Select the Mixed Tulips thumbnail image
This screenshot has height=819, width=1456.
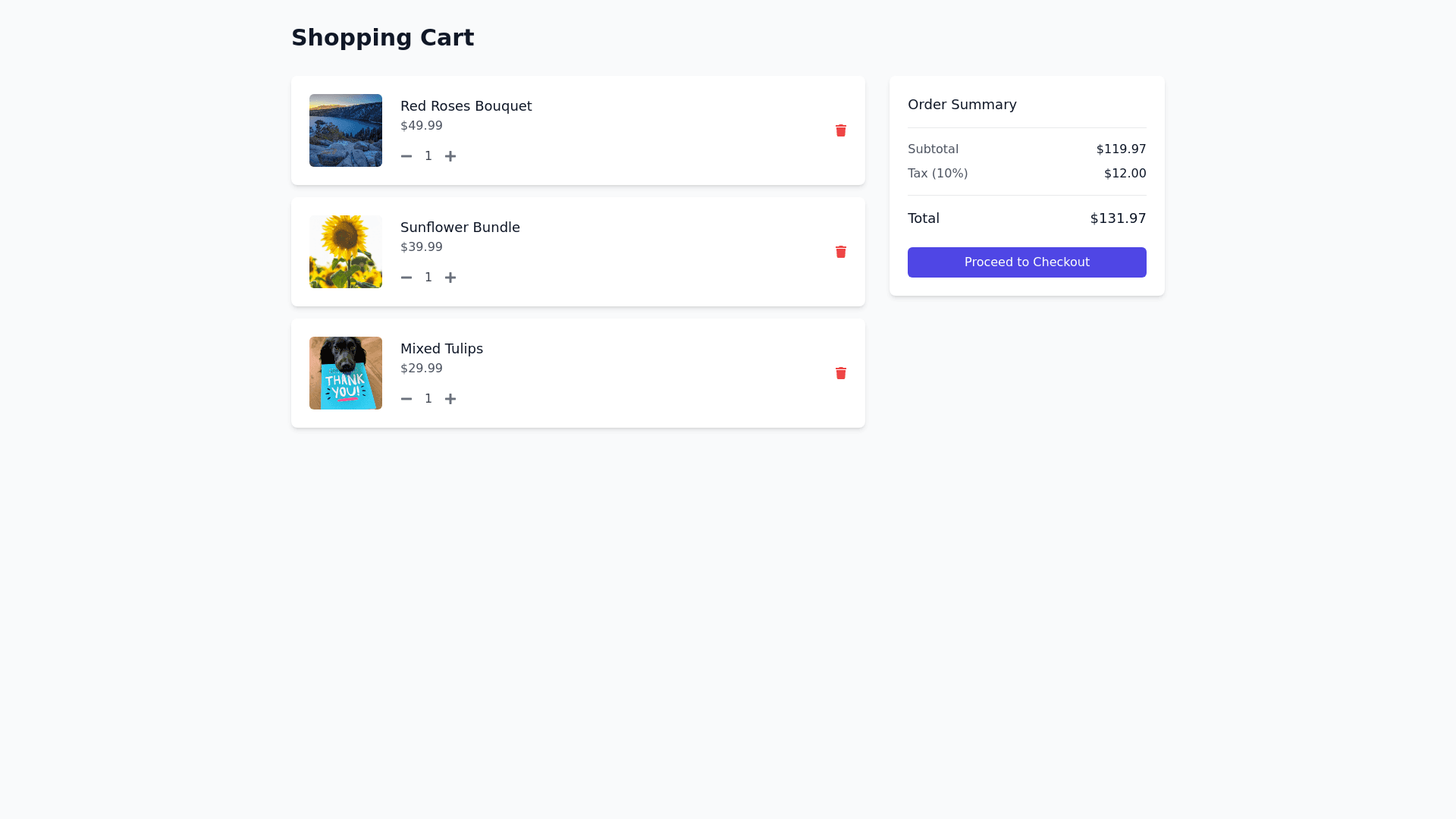pyautogui.click(x=346, y=373)
